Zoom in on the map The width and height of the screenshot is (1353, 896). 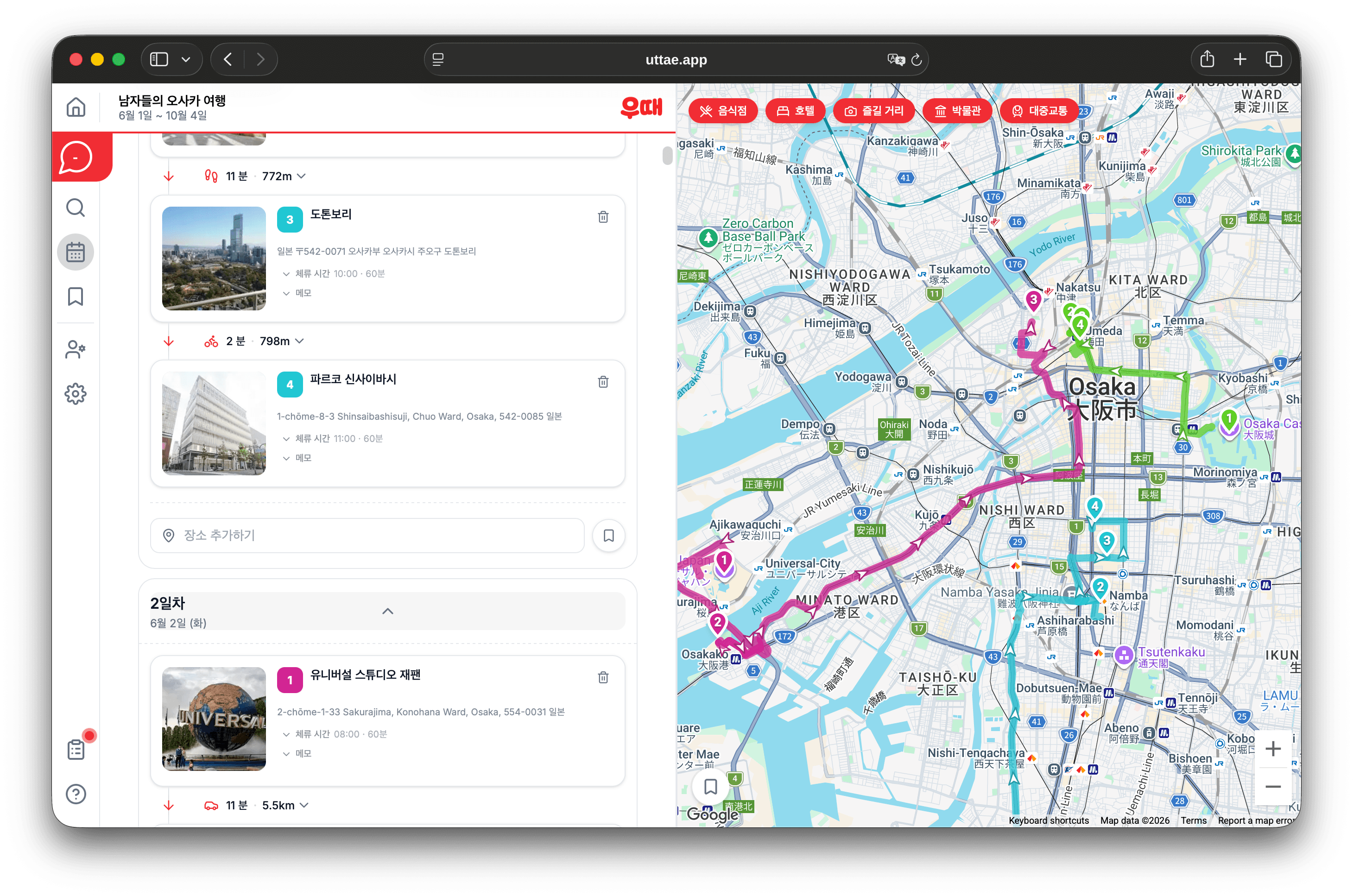click(x=1272, y=749)
